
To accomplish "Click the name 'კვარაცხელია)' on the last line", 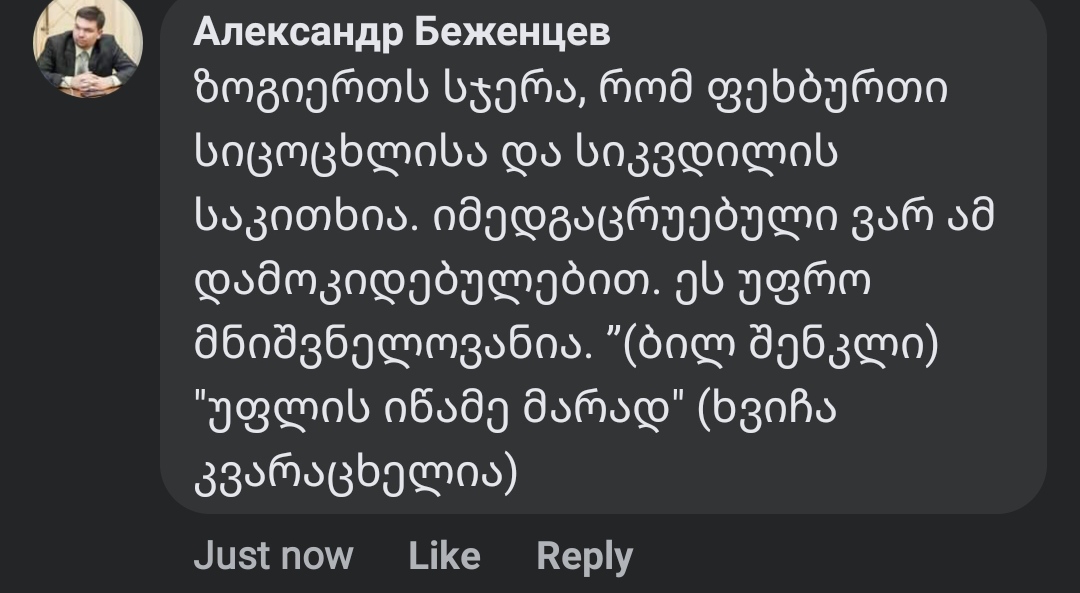I will point(355,473).
